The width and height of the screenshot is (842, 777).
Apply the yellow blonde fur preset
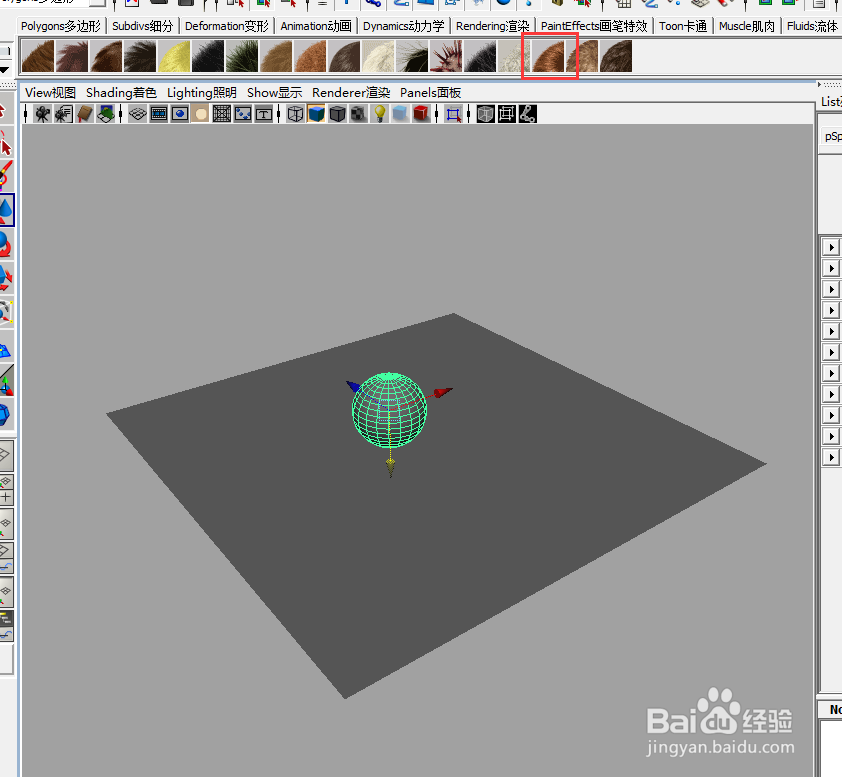click(174, 56)
